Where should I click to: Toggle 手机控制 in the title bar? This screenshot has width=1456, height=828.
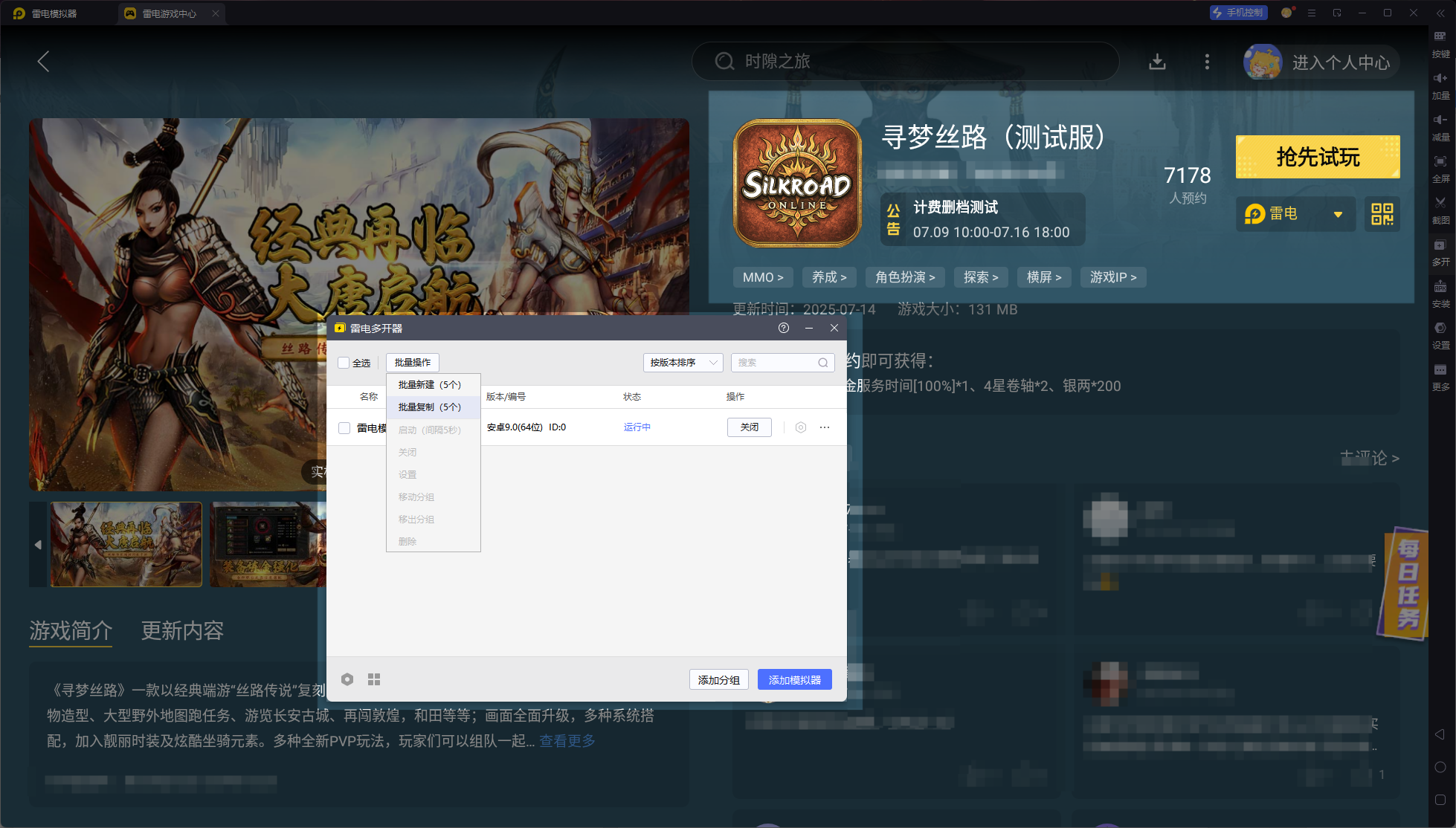[1237, 13]
